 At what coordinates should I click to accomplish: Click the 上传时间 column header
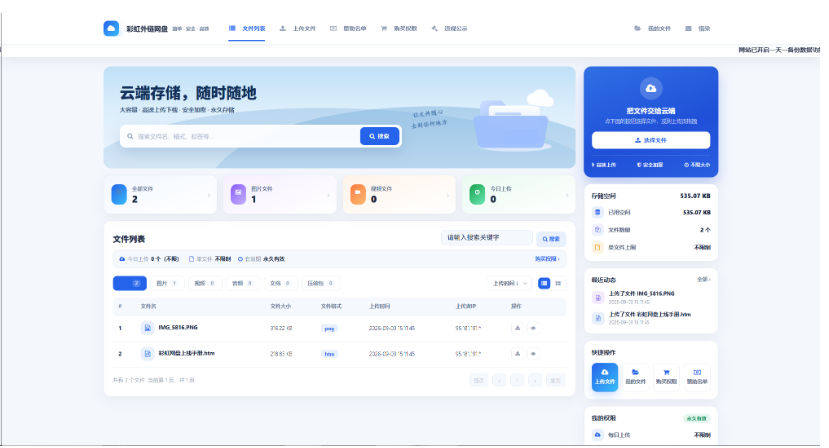click(380, 306)
